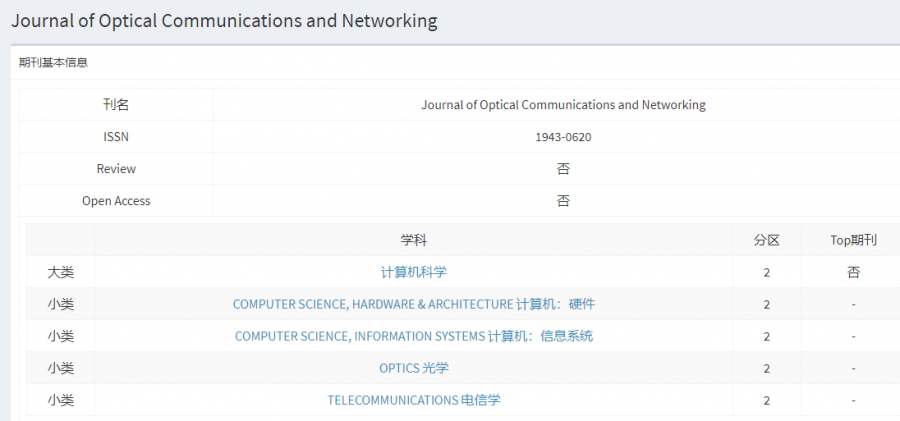
Task: Click the 分区 column header
Action: pos(766,240)
